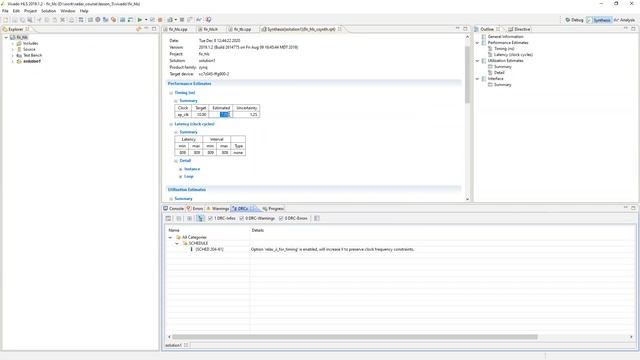The width and height of the screenshot is (640, 360).
Task: Toggle the DRC-Warnings checkbox
Action: (x=242, y=218)
